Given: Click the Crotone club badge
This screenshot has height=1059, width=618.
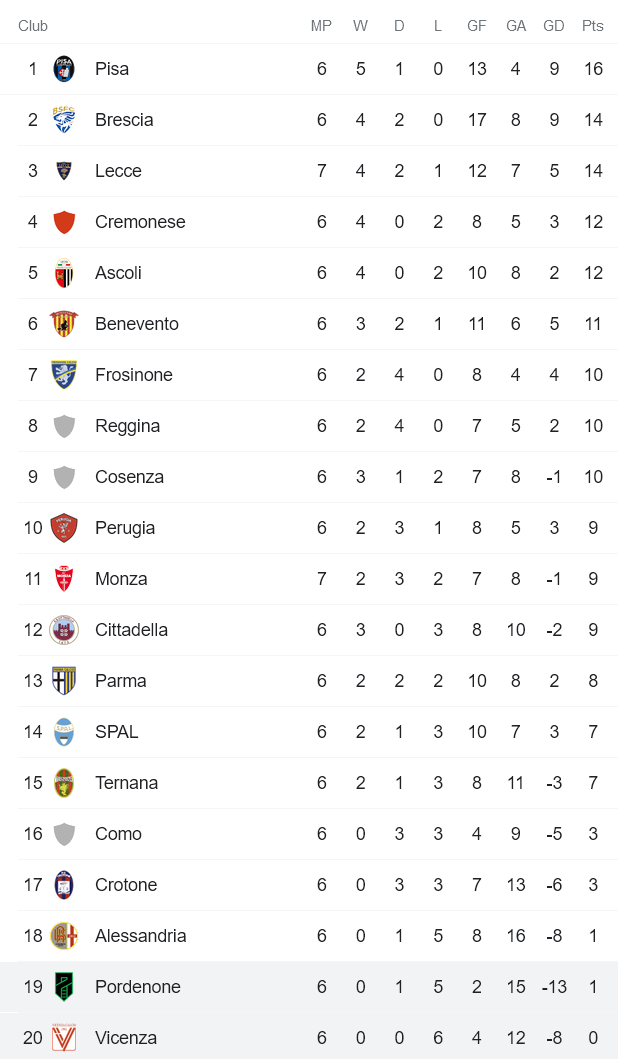Looking at the screenshot, I should [x=64, y=885].
